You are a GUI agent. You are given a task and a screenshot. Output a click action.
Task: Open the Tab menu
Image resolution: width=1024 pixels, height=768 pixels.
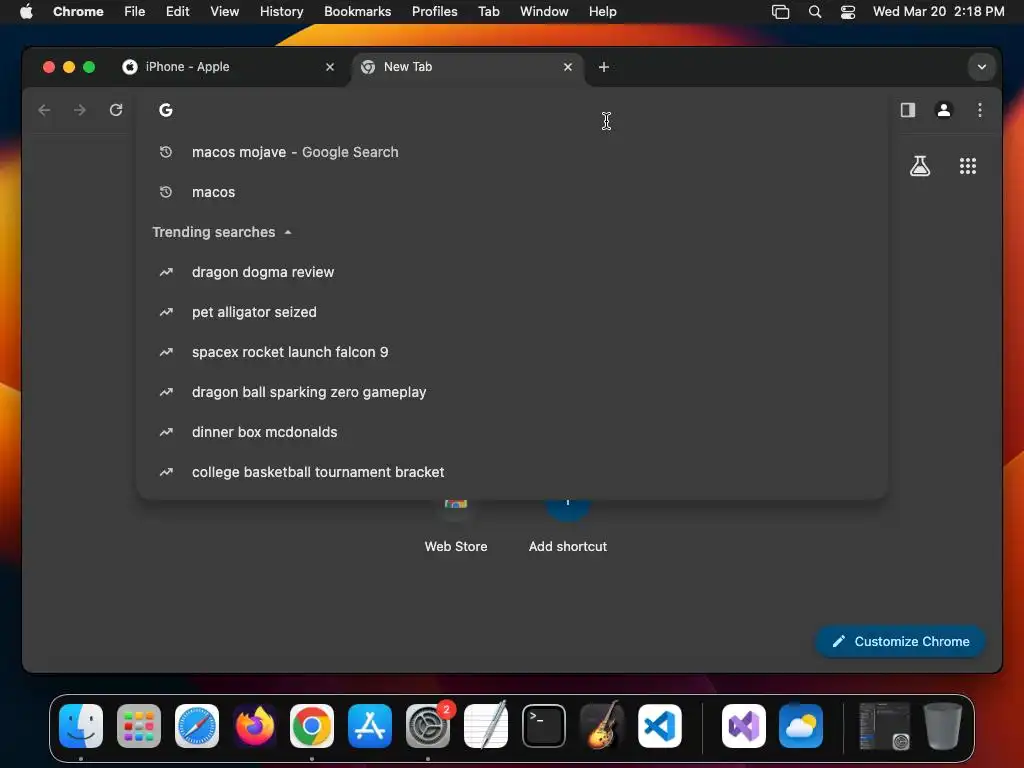488,11
